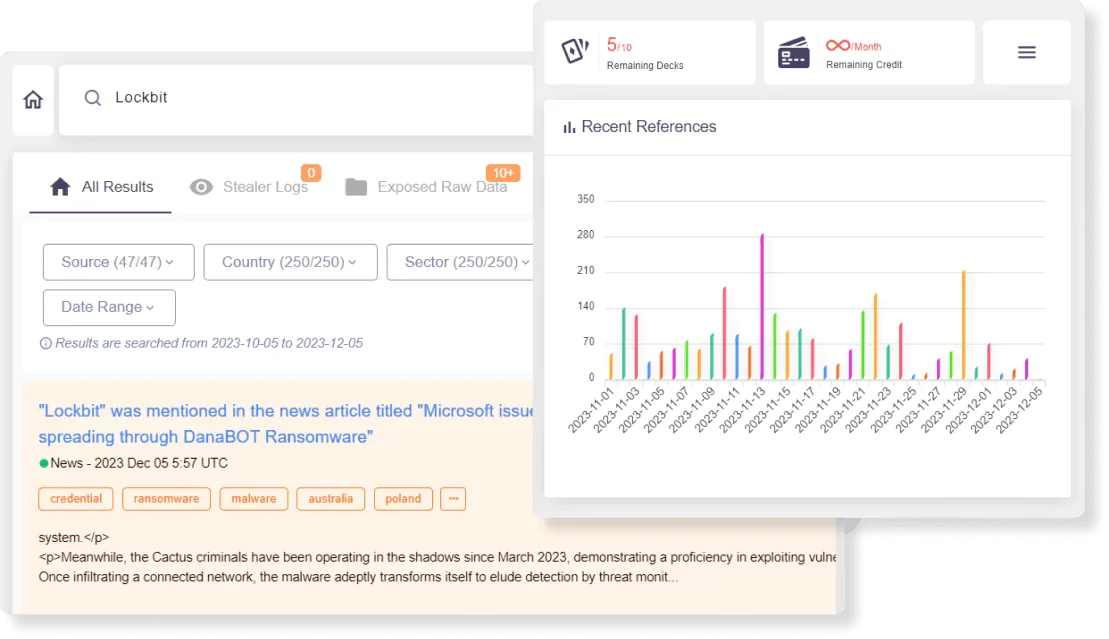The width and height of the screenshot is (1109, 639).
Task: Click the orange 10+ badge
Action: (503, 173)
